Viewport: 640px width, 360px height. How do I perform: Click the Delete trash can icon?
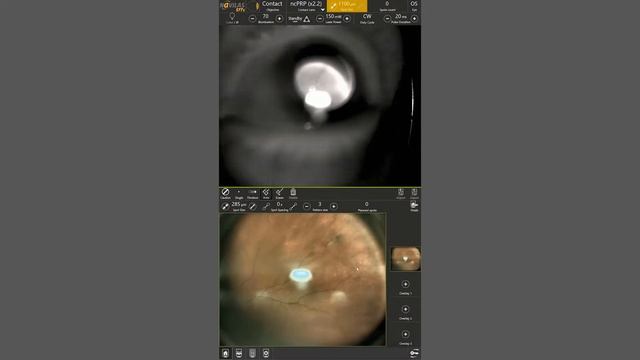pyautogui.click(x=293, y=193)
